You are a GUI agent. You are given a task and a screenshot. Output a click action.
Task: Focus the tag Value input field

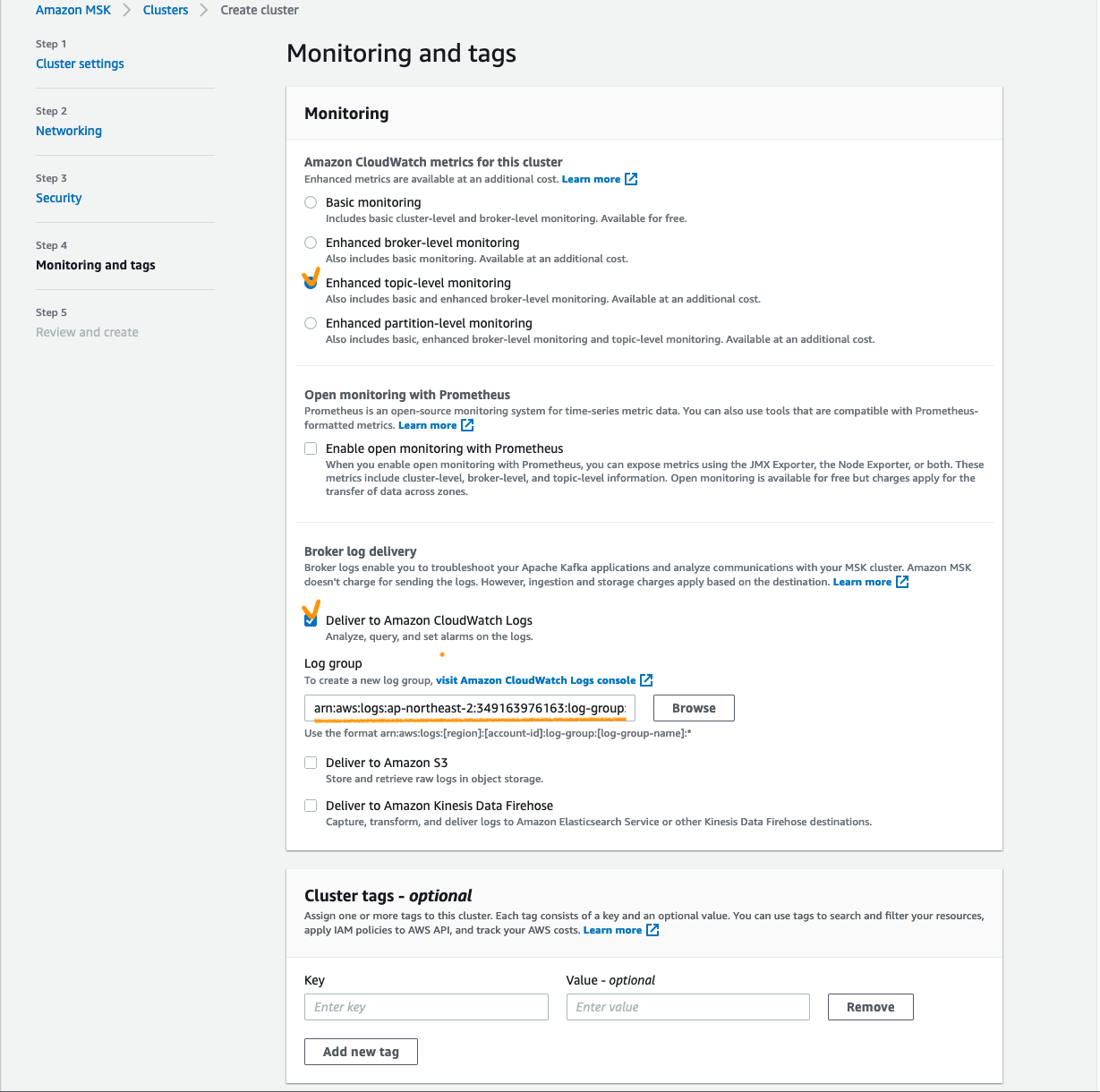687,1007
